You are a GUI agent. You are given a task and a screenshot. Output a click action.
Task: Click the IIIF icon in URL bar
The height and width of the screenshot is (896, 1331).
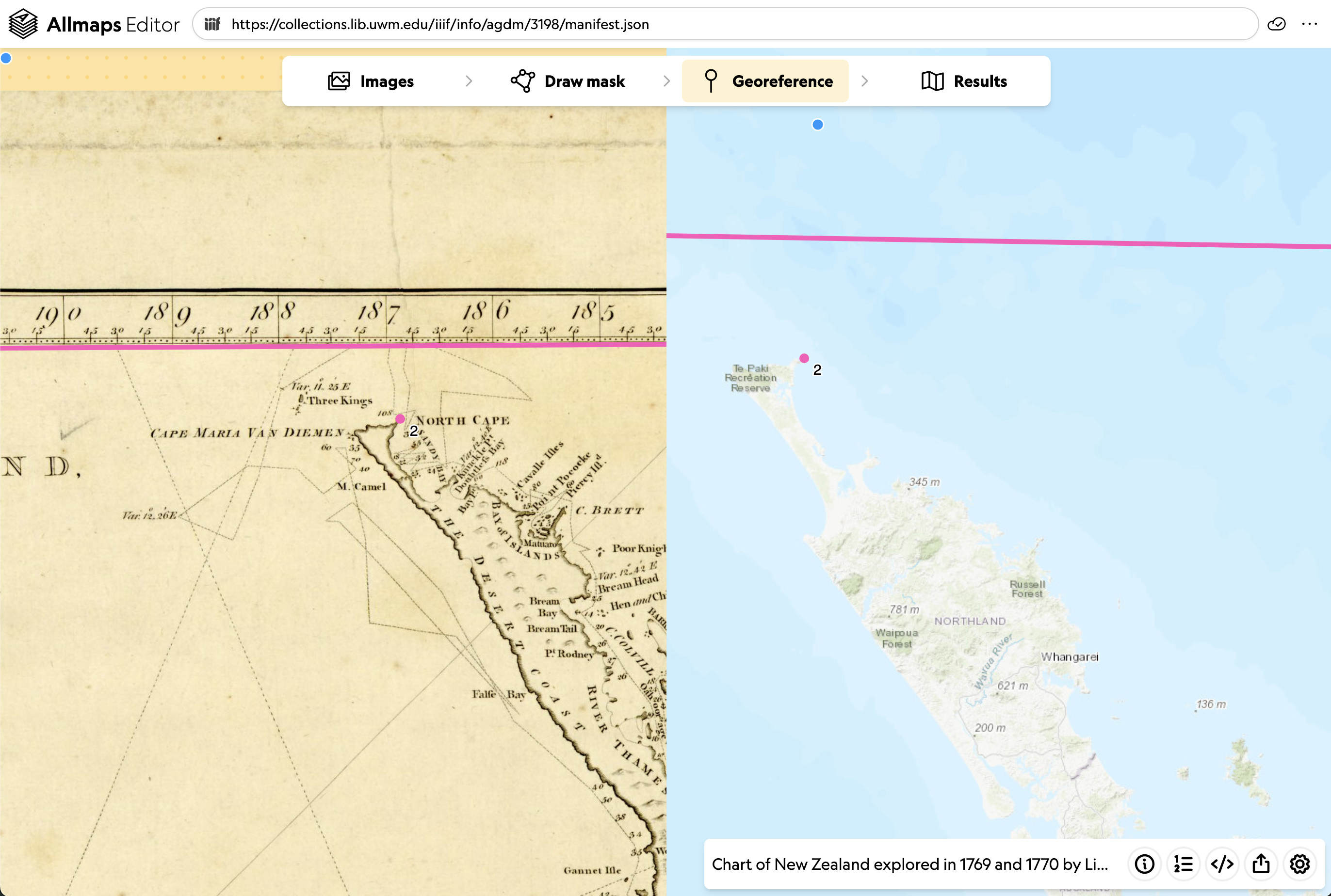[x=212, y=24]
